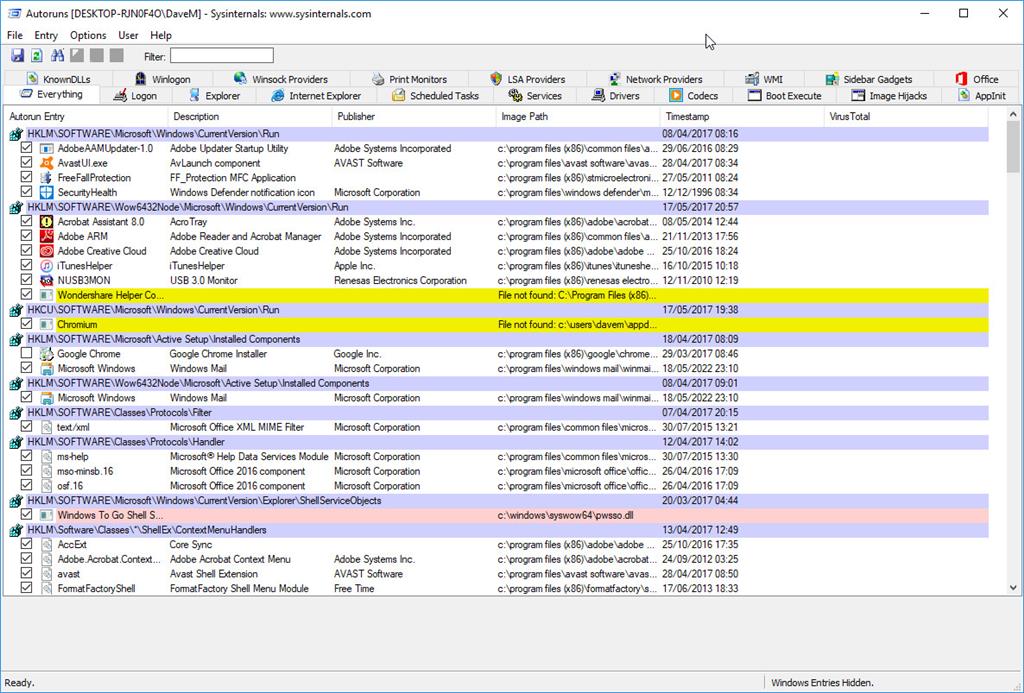The height and width of the screenshot is (693, 1024).
Task: Click the Chromium entry icon
Action: [x=46, y=325]
